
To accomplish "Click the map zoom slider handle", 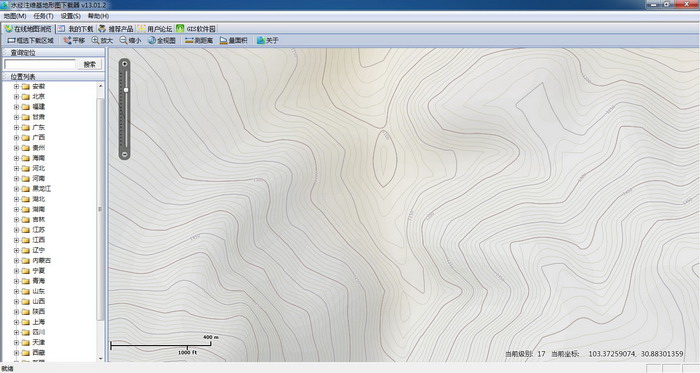I will pos(126,90).
